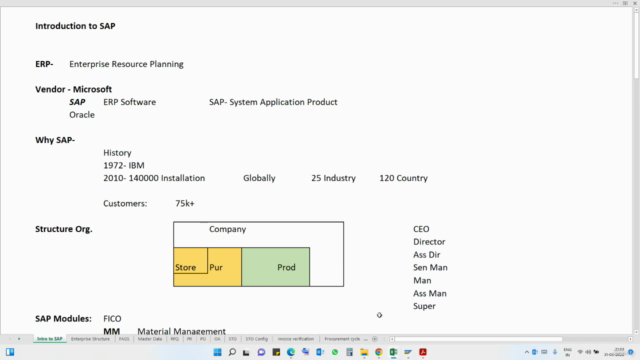Open the STO Config sheet tab
The image size is (640, 360).
[x=257, y=339]
